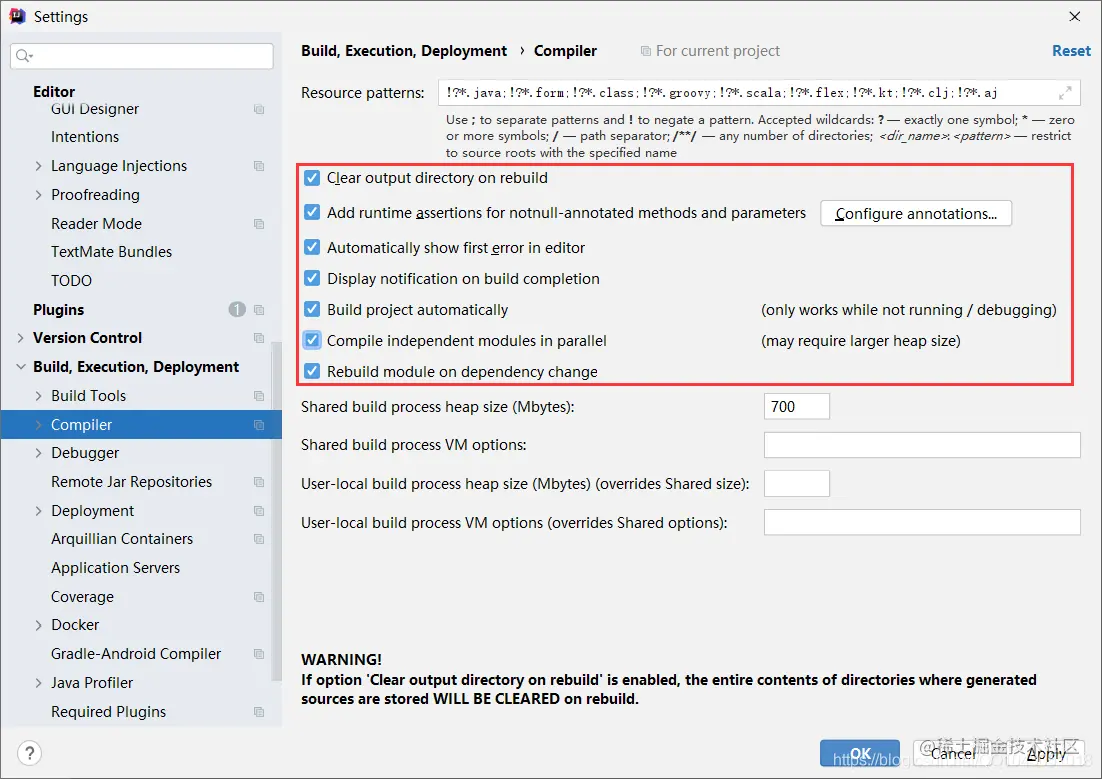Expand the Java Profiler node
Screen dimensions: 1102x779
coord(38,683)
